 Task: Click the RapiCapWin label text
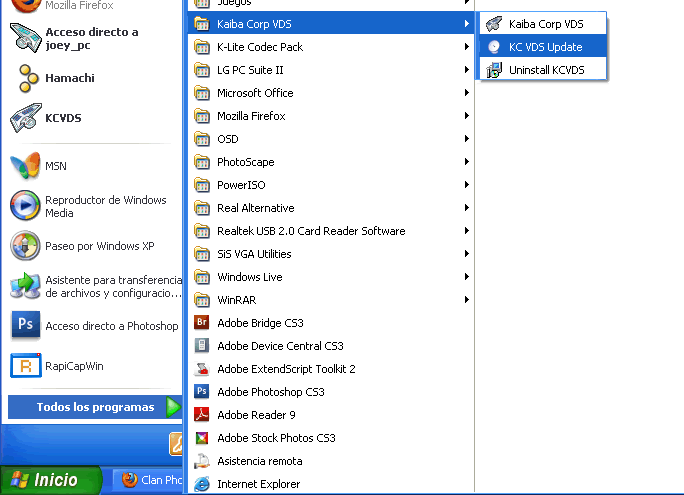74,366
